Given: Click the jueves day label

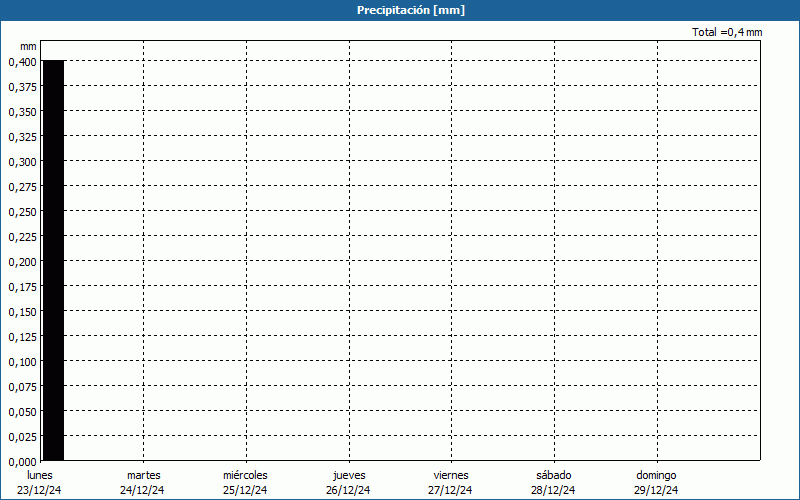Looking at the screenshot, I should [349, 476].
